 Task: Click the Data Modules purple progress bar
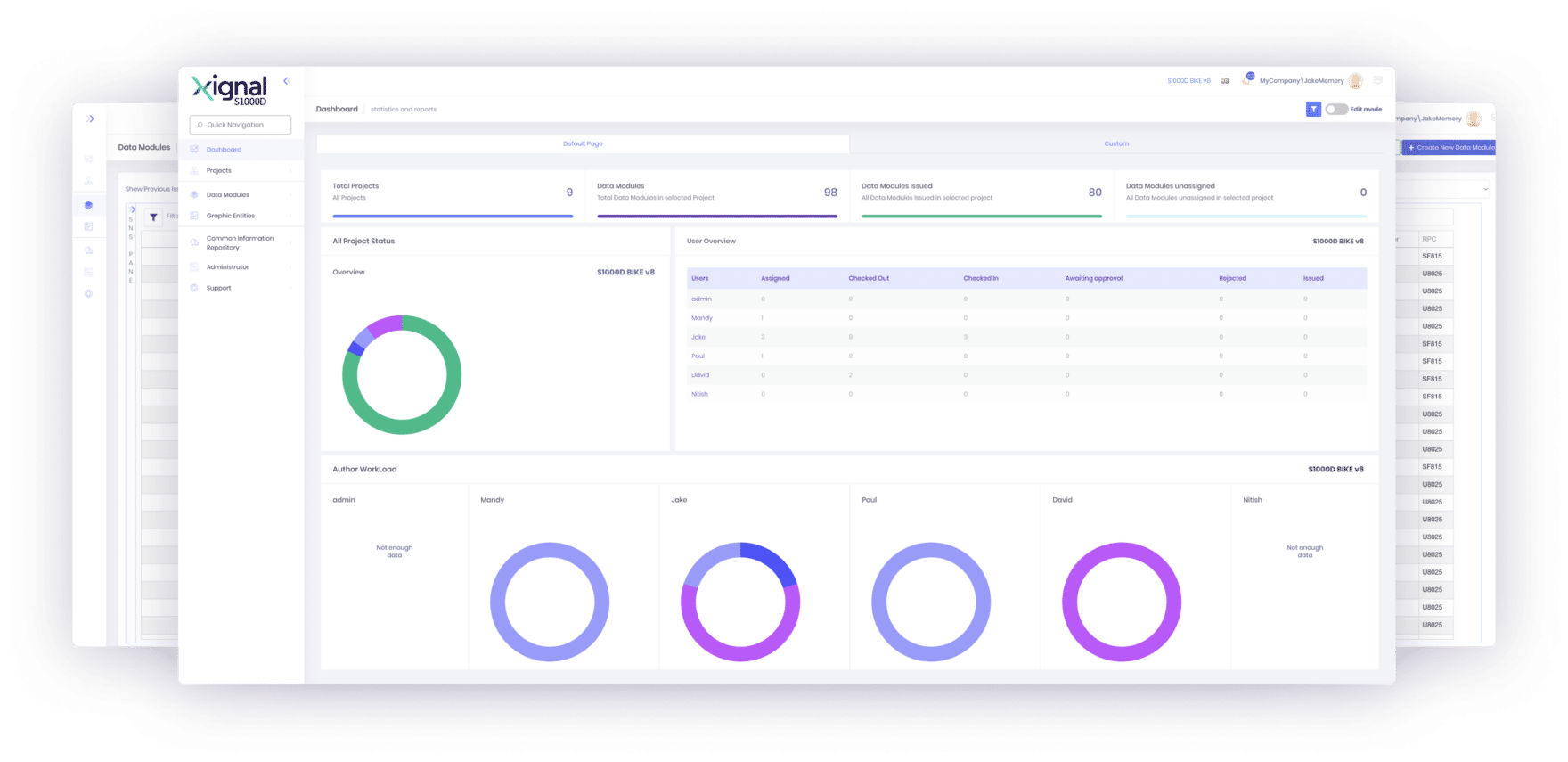pos(717,216)
